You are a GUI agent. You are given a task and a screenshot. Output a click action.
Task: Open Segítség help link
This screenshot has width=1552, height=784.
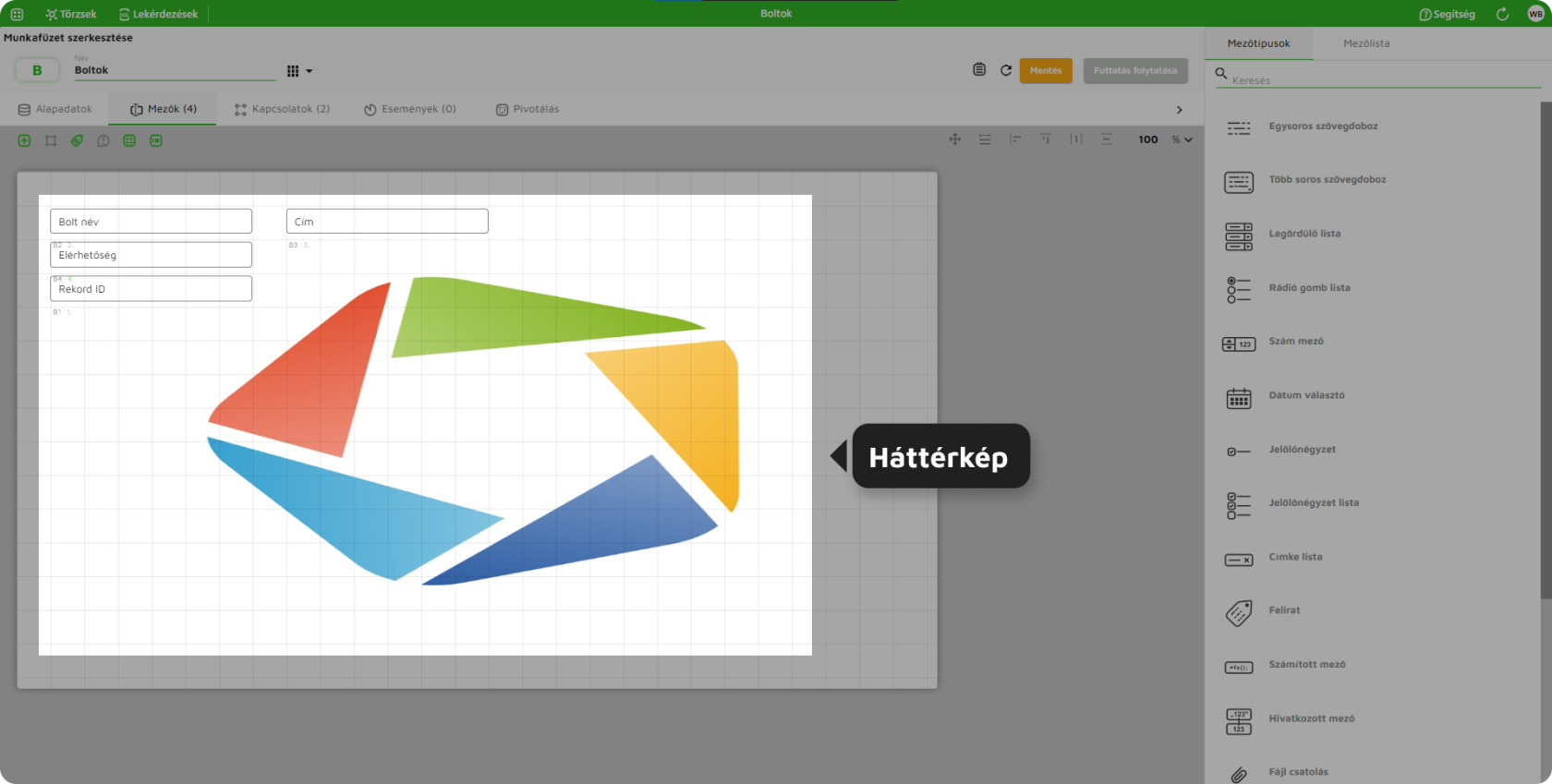click(1447, 14)
